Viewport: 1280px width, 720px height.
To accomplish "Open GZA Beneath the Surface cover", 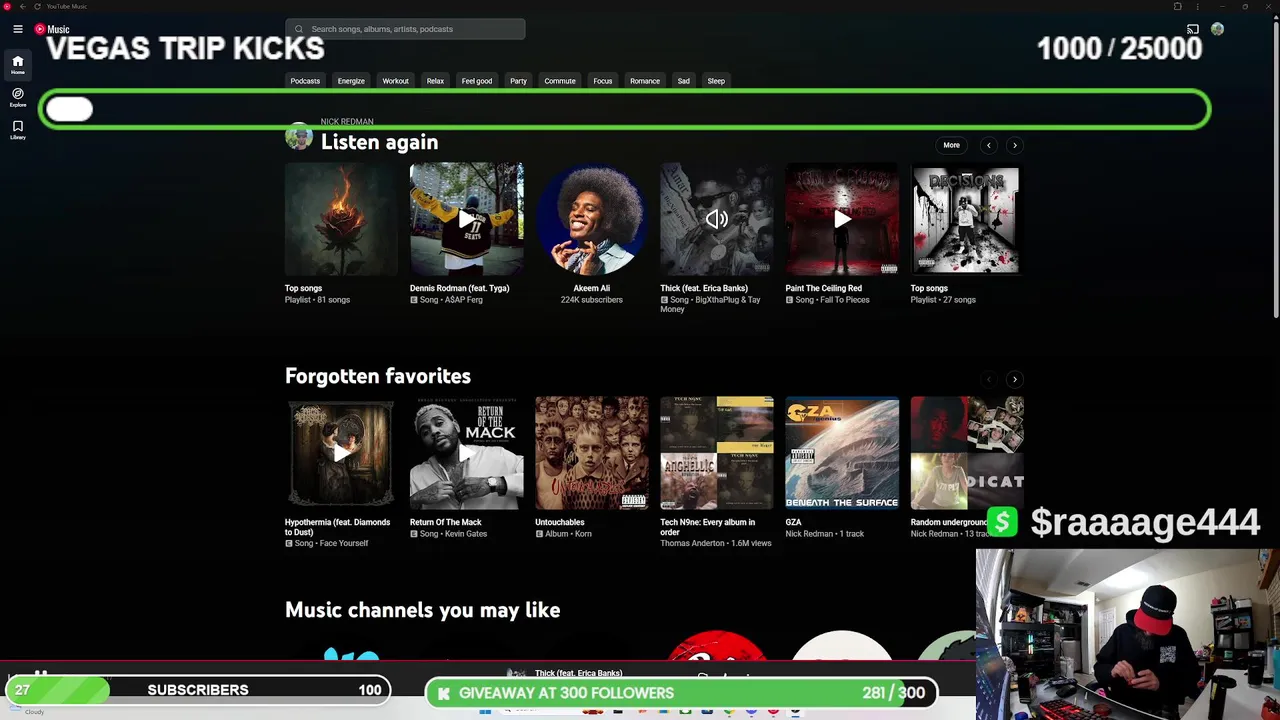I will [x=842, y=453].
